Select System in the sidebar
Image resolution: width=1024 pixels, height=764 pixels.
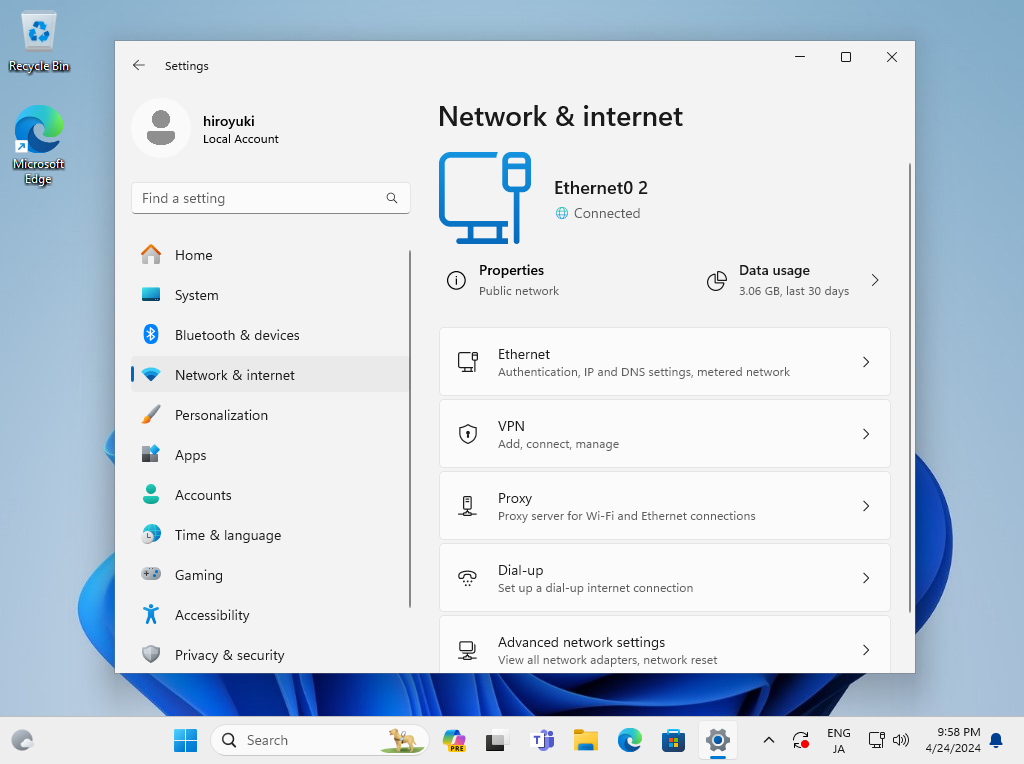(196, 295)
